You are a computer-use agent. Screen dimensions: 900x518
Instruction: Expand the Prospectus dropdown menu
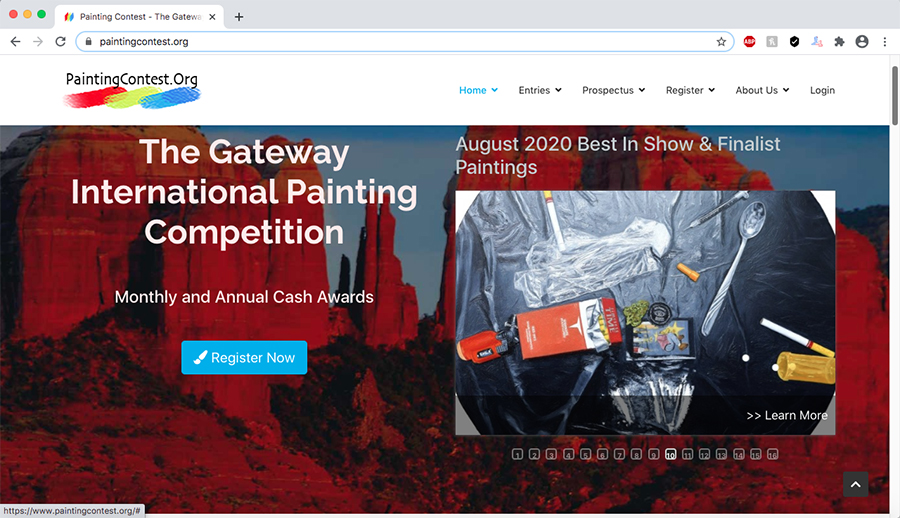[614, 90]
